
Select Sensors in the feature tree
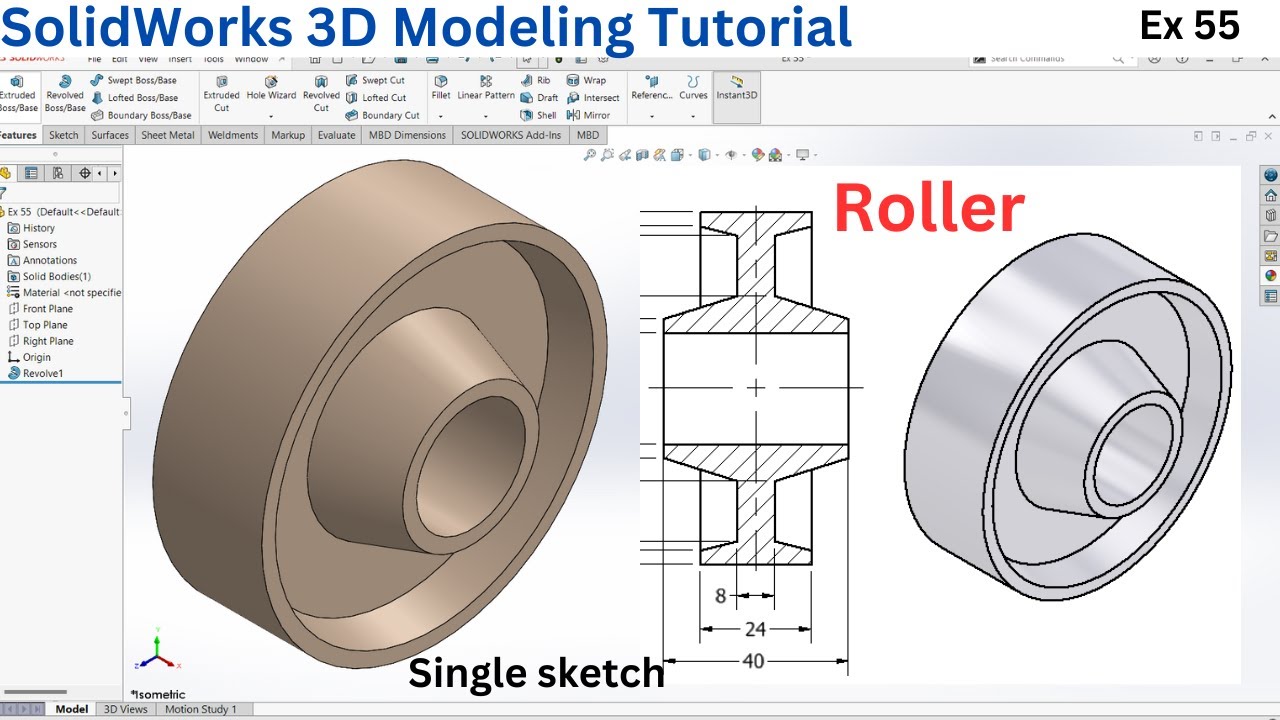[x=33, y=244]
